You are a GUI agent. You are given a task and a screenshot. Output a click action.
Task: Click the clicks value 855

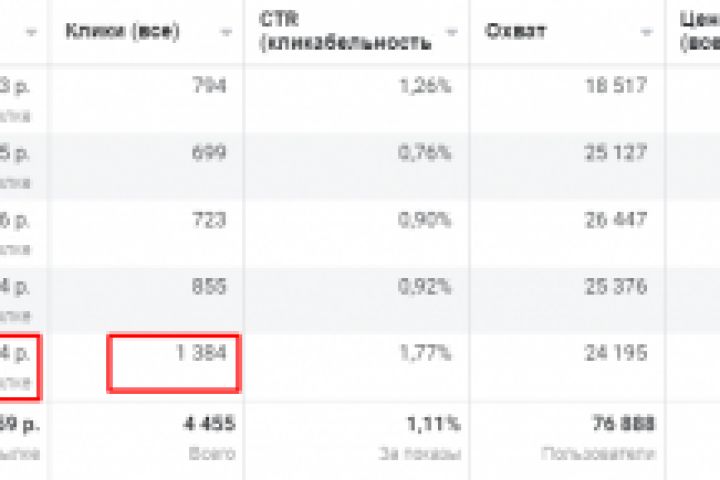click(208, 287)
